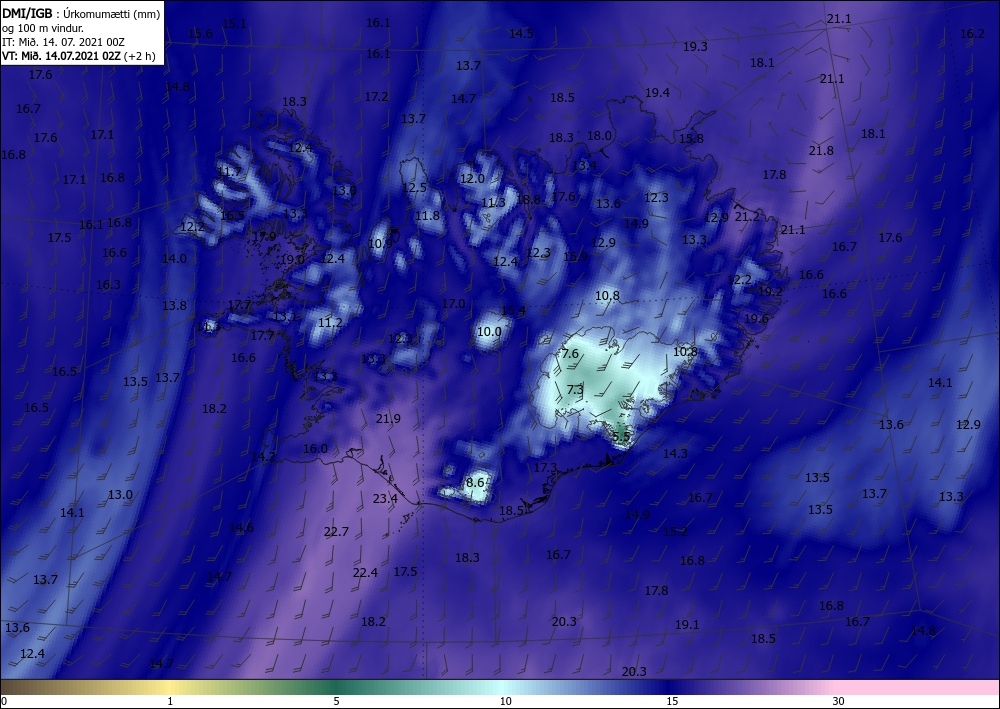
Task: Click the 22.4 map value
Action: tap(365, 573)
